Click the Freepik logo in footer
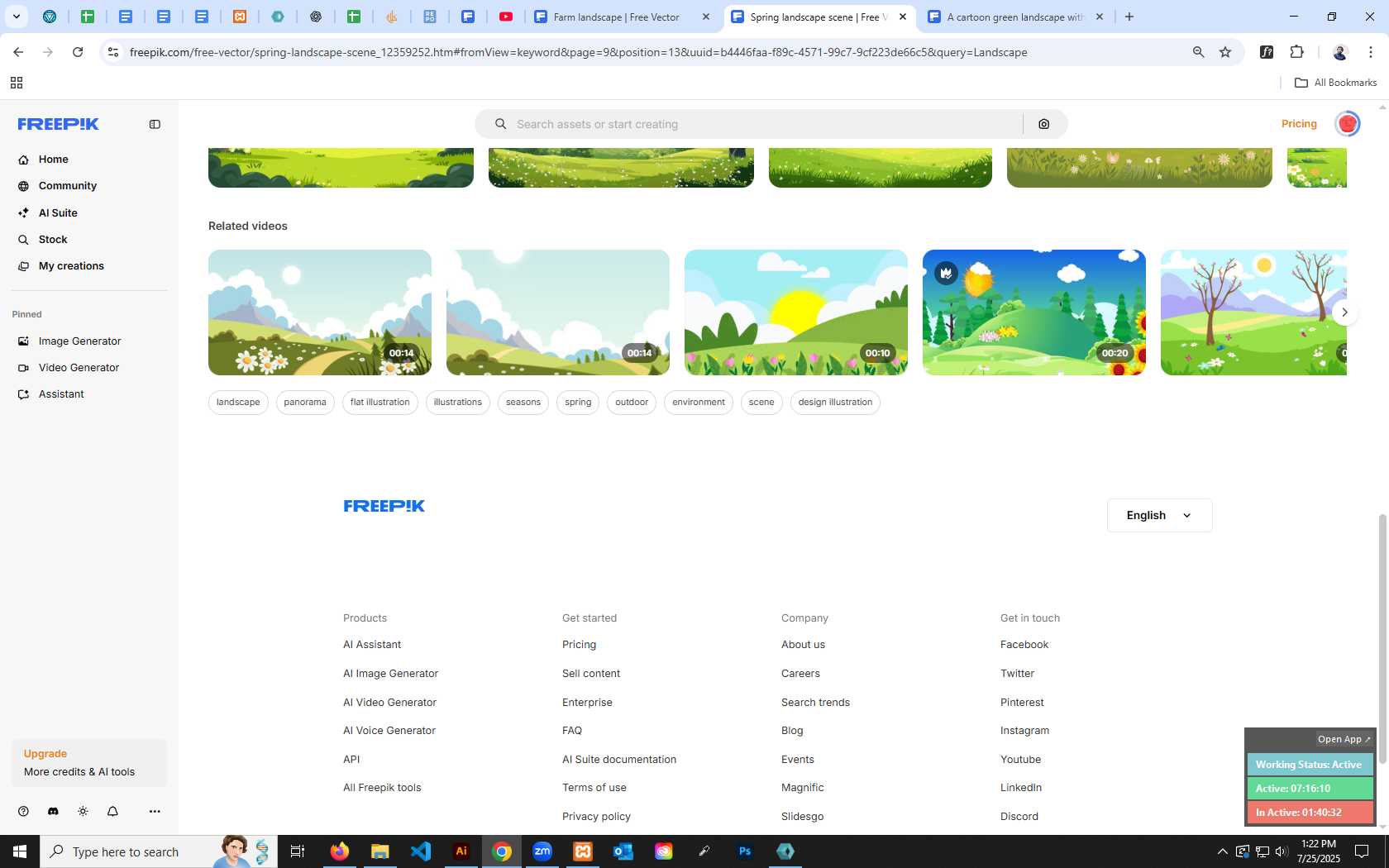This screenshot has width=1389, height=868. tap(384, 506)
